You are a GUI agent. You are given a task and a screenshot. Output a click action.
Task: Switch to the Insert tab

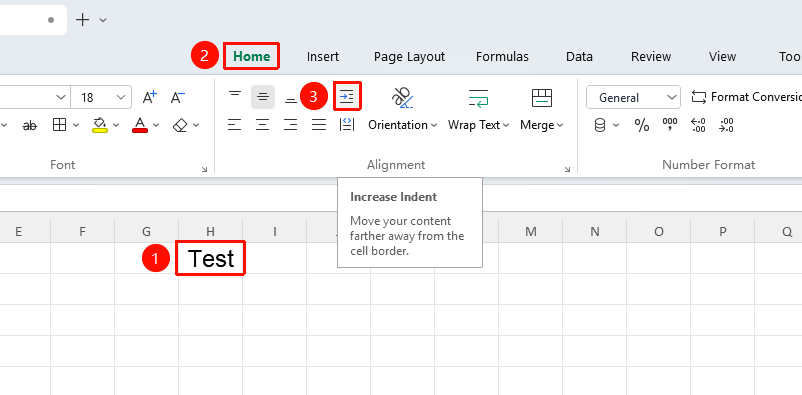[x=323, y=57]
